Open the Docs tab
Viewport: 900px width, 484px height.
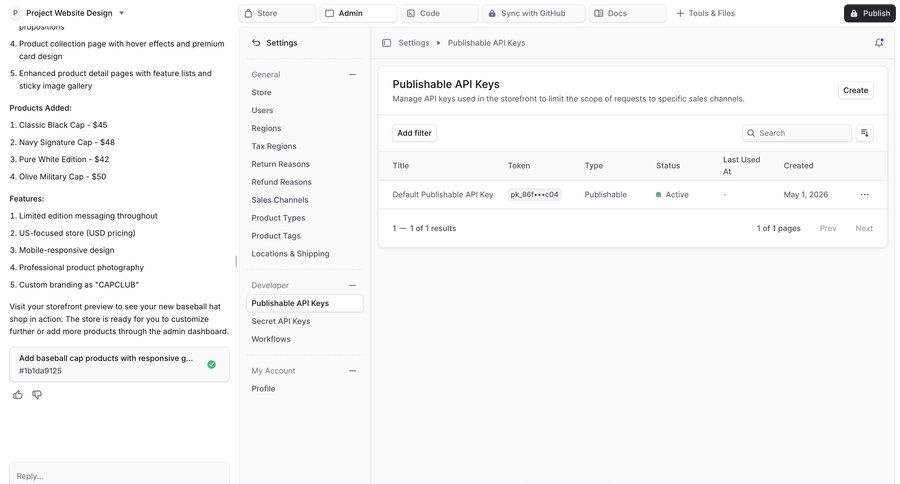point(628,13)
